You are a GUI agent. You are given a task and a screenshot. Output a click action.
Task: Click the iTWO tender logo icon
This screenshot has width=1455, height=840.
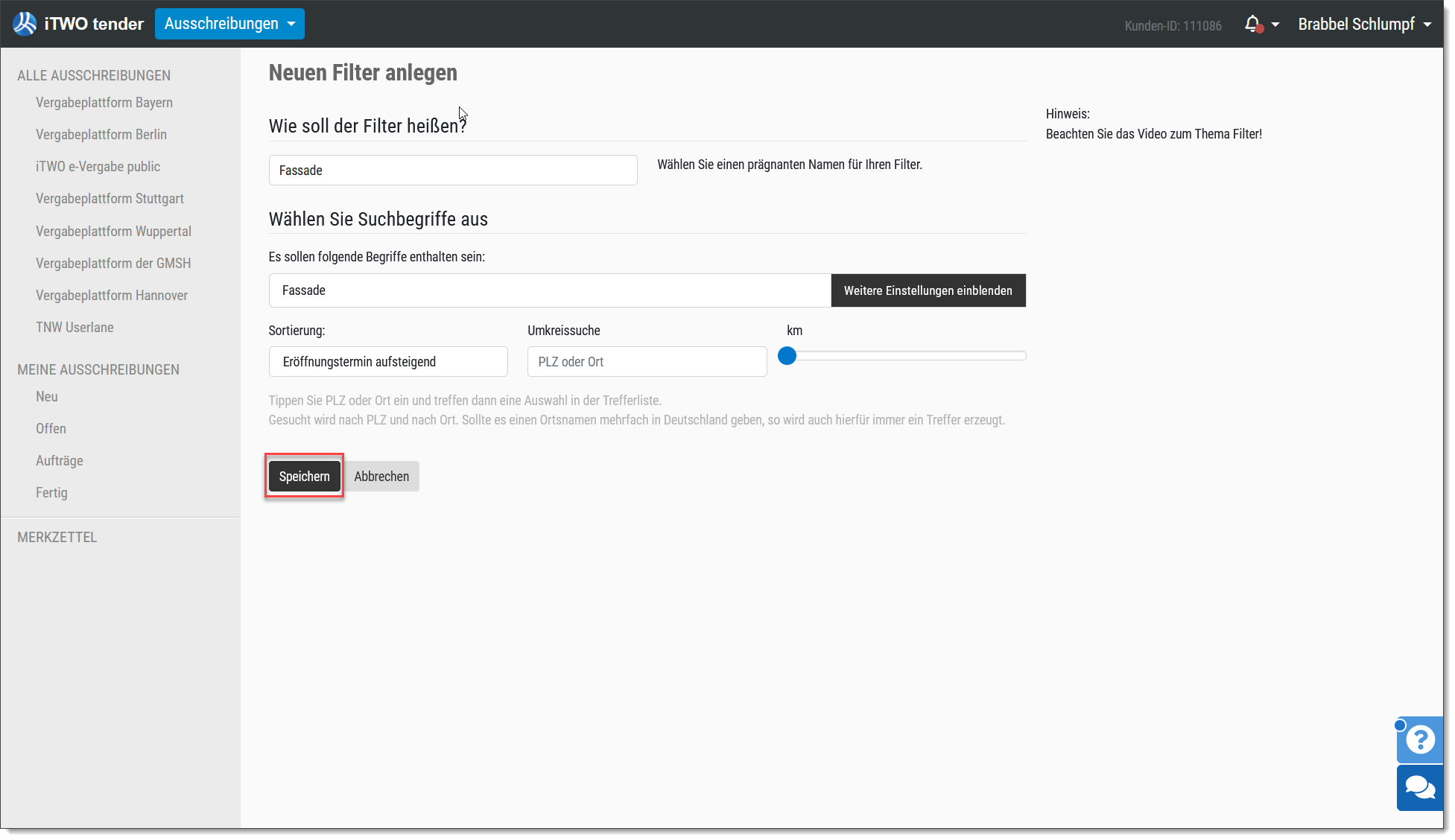point(25,24)
